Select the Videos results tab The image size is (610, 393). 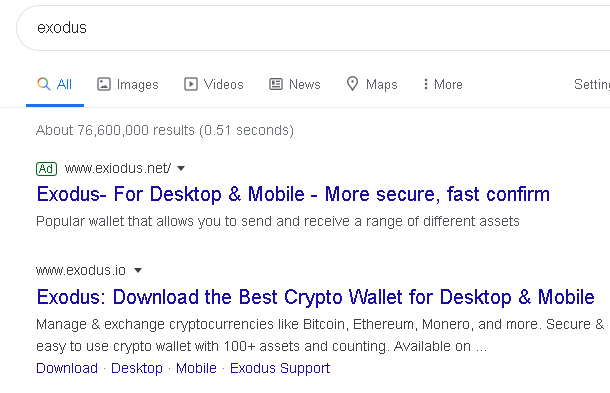(214, 84)
